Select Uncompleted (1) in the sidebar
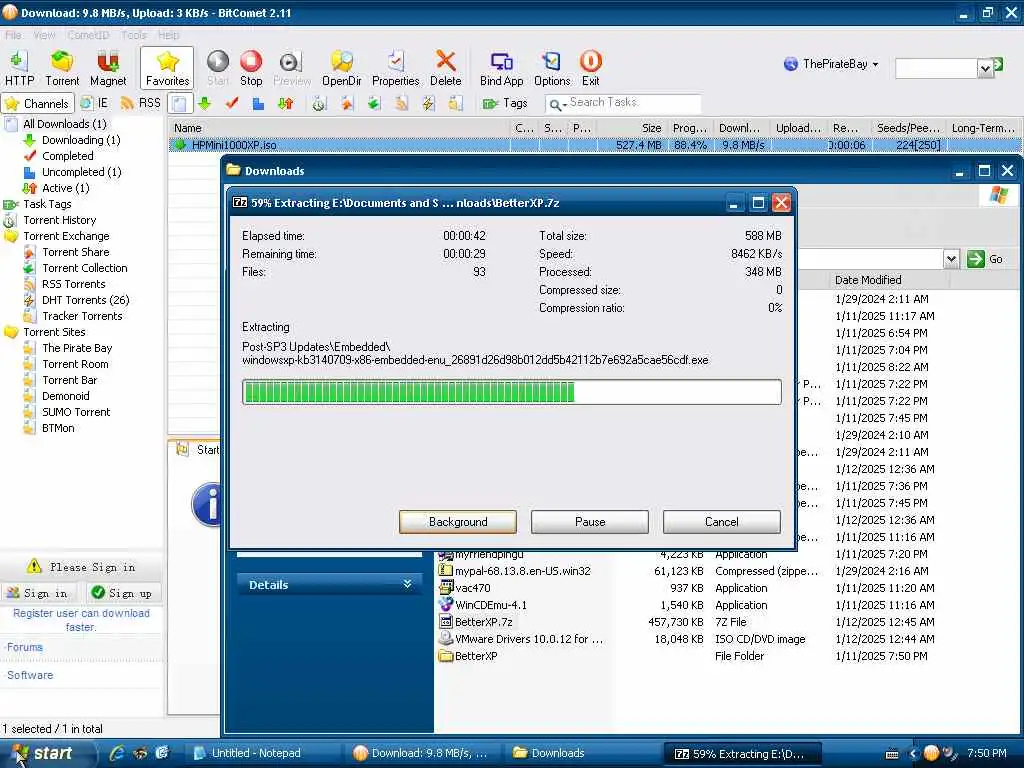Image resolution: width=1024 pixels, height=768 pixels. pyautogui.click(x=82, y=172)
